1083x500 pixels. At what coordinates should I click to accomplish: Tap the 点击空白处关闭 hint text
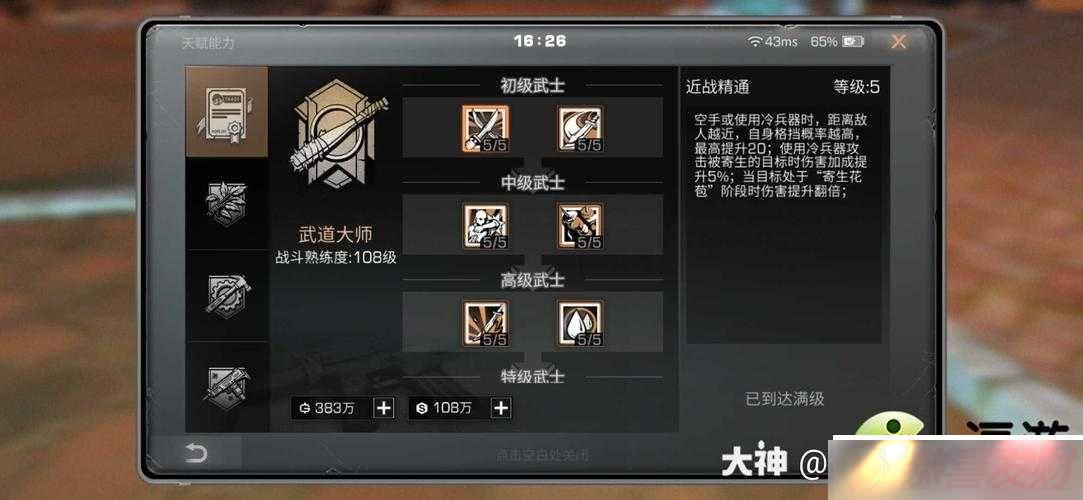click(x=542, y=456)
